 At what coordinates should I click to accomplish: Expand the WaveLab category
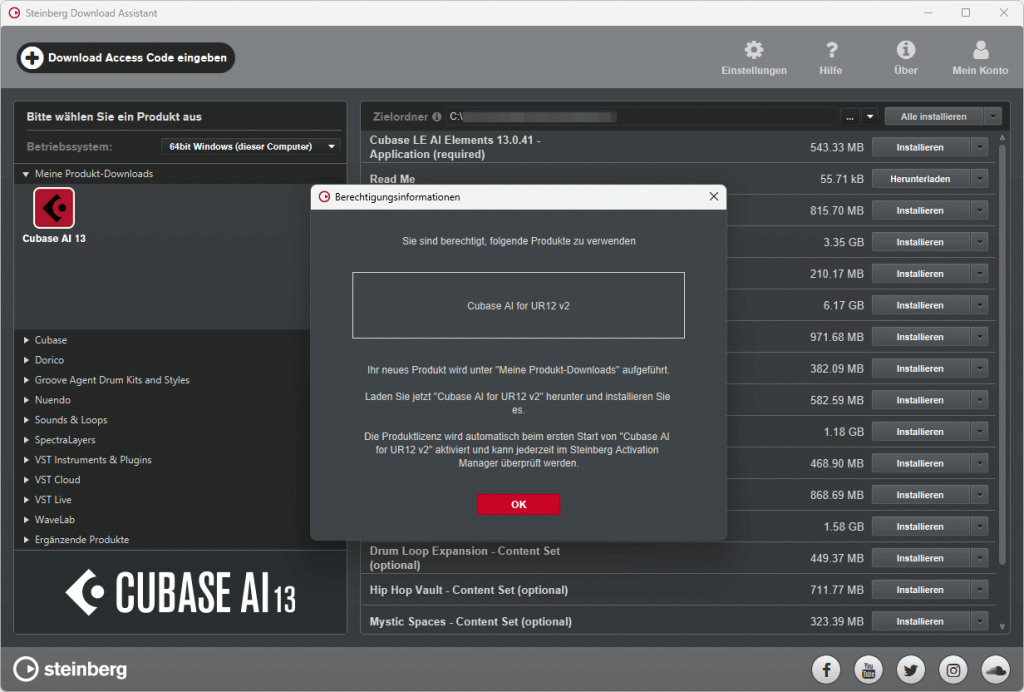click(26, 520)
